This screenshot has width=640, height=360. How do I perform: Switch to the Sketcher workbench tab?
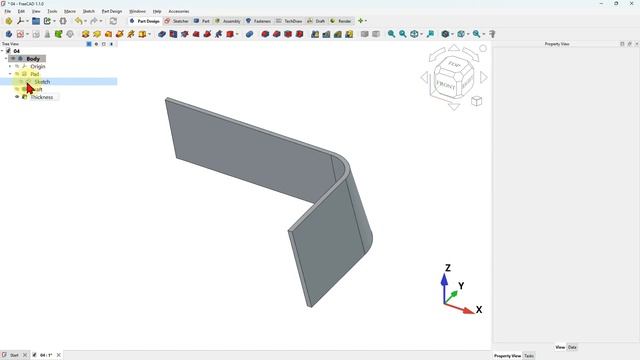click(x=176, y=21)
